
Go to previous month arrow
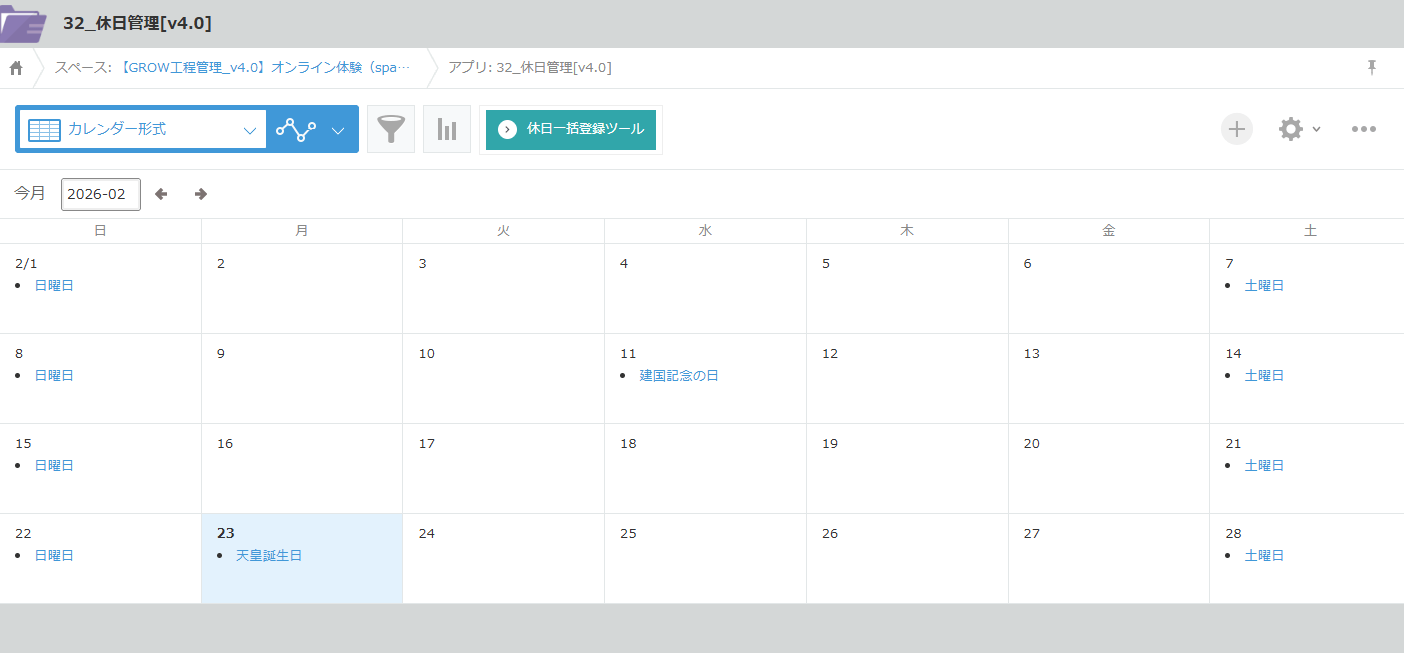(161, 194)
